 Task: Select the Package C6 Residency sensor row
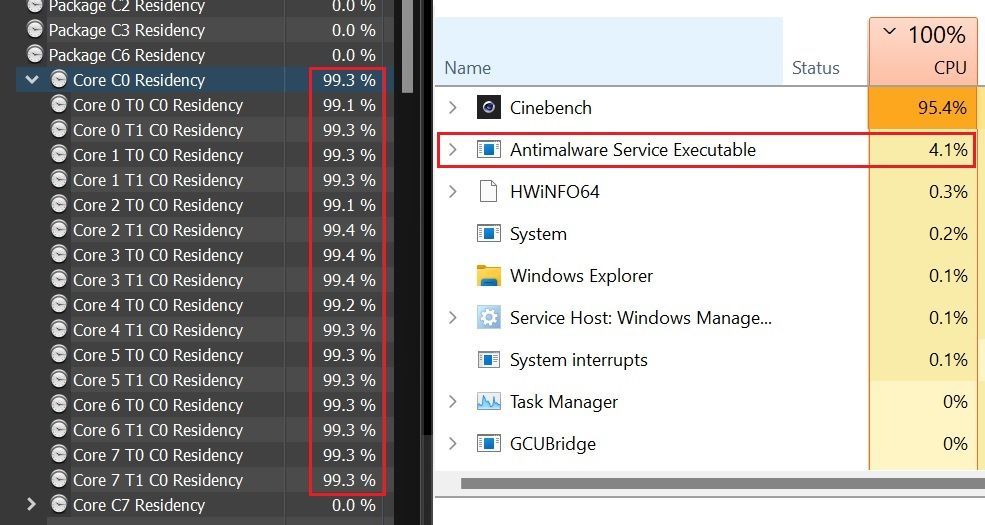pos(126,55)
